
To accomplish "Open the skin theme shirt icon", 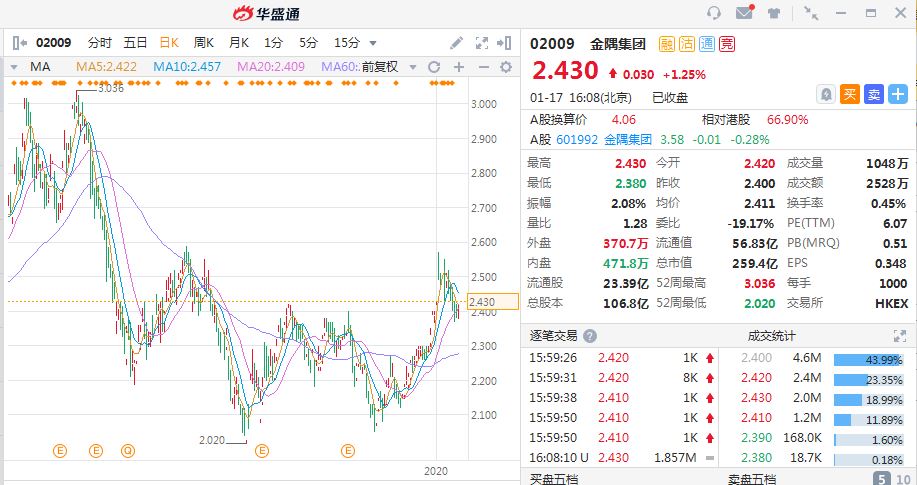I will coord(774,13).
